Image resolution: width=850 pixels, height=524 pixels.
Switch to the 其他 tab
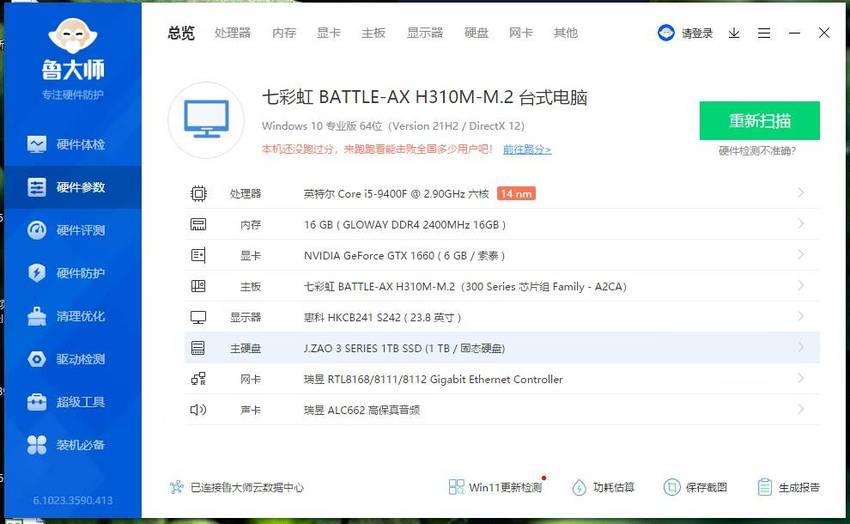tap(565, 33)
